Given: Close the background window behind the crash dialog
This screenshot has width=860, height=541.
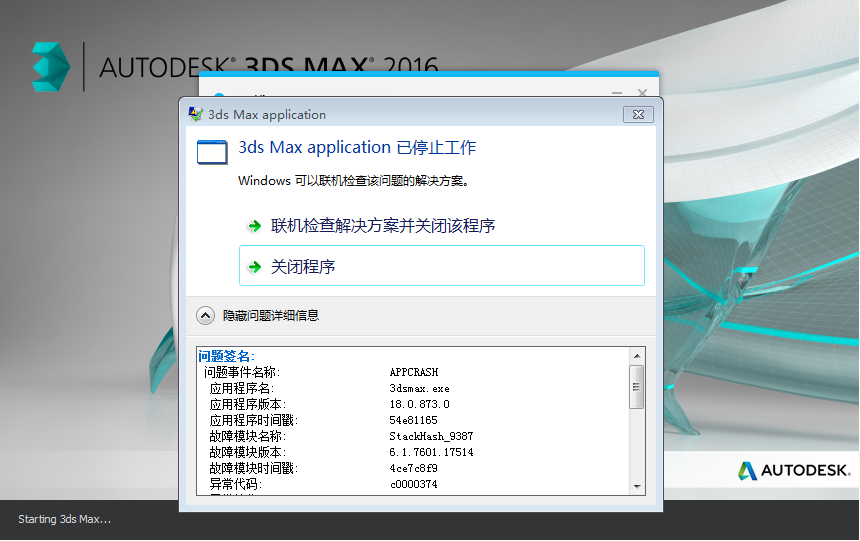Looking at the screenshot, I should pyautogui.click(x=643, y=93).
